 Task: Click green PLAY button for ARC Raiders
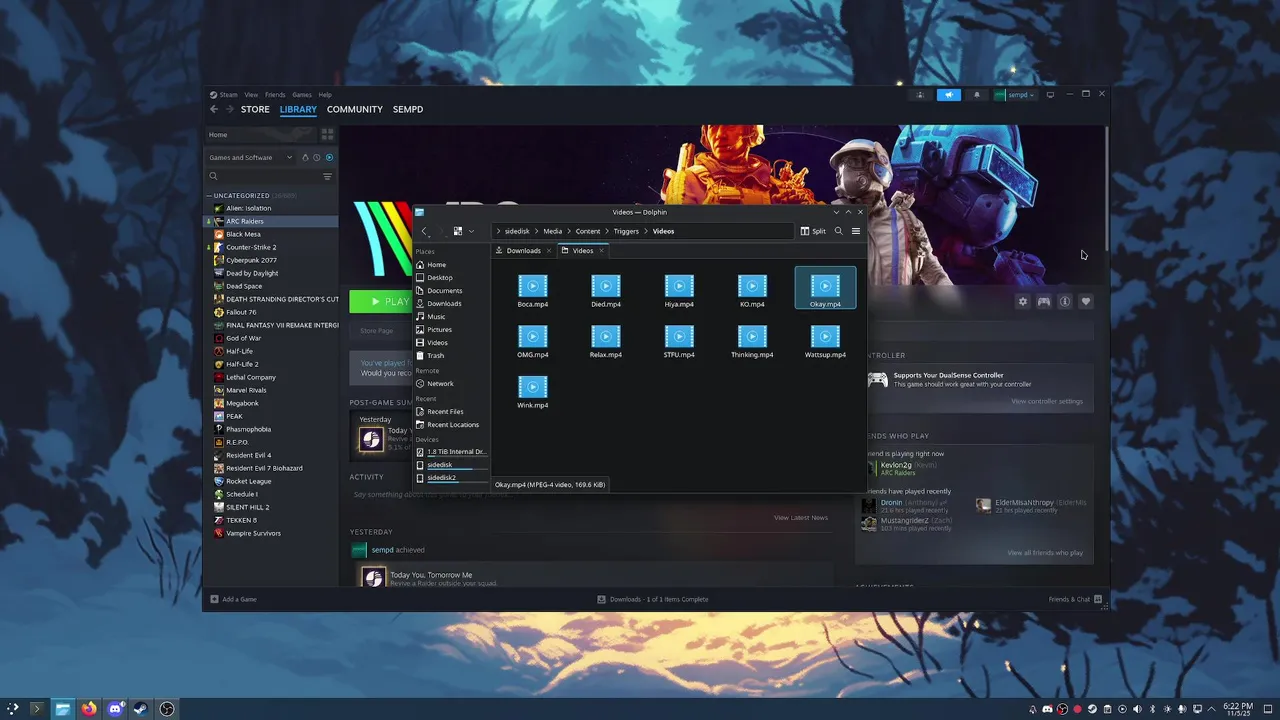379,301
